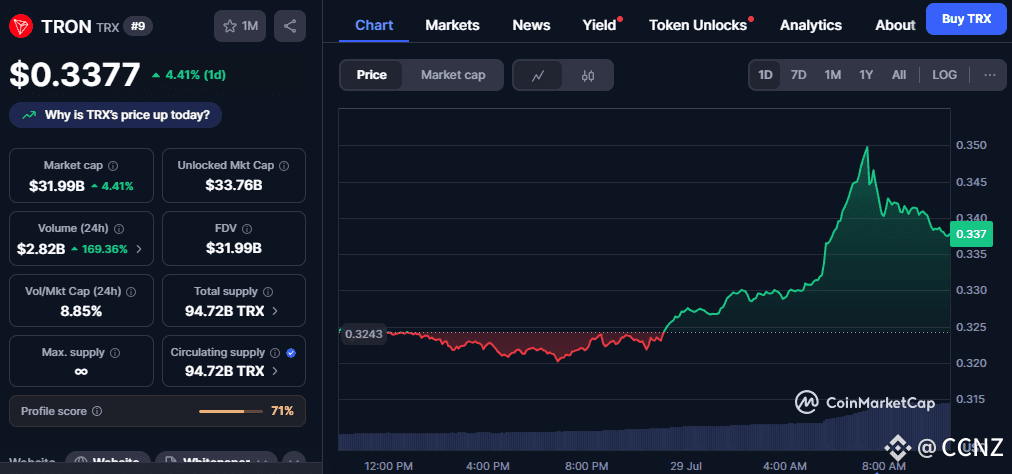Select 1D time range
The height and width of the screenshot is (474, 1012).
[765, 75]
